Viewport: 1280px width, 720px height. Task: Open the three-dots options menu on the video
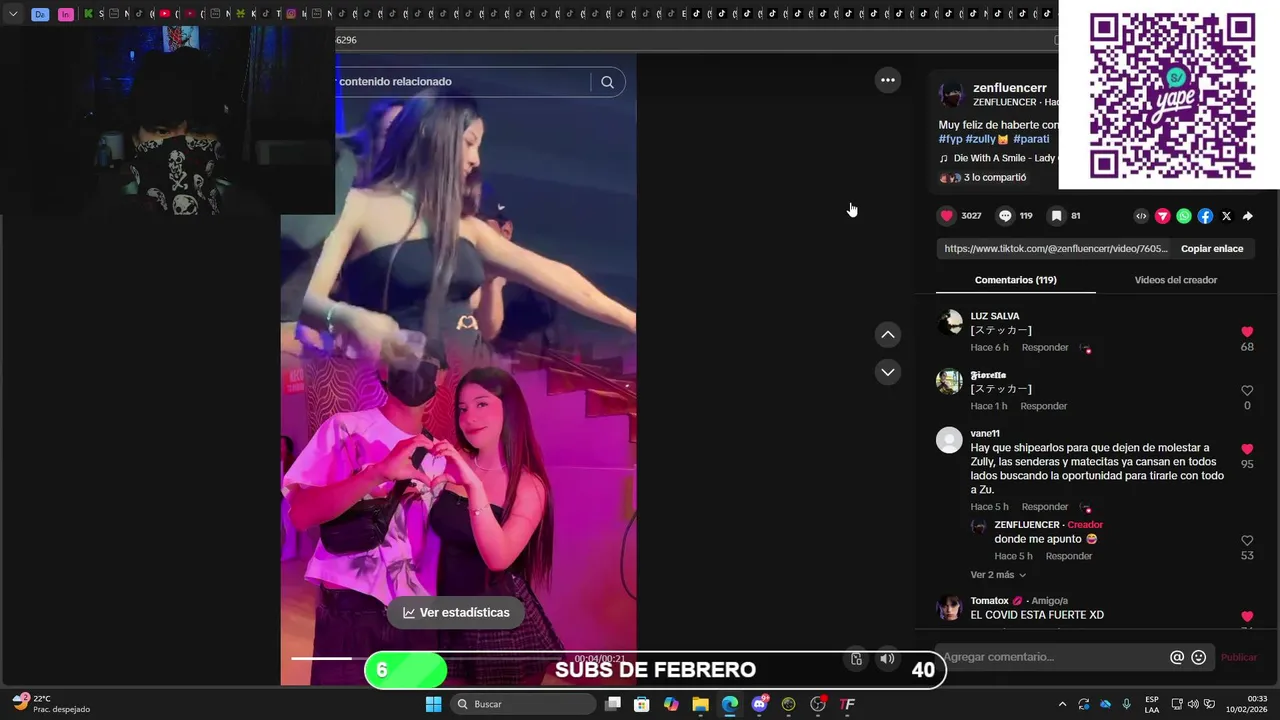tap(888, 80)
